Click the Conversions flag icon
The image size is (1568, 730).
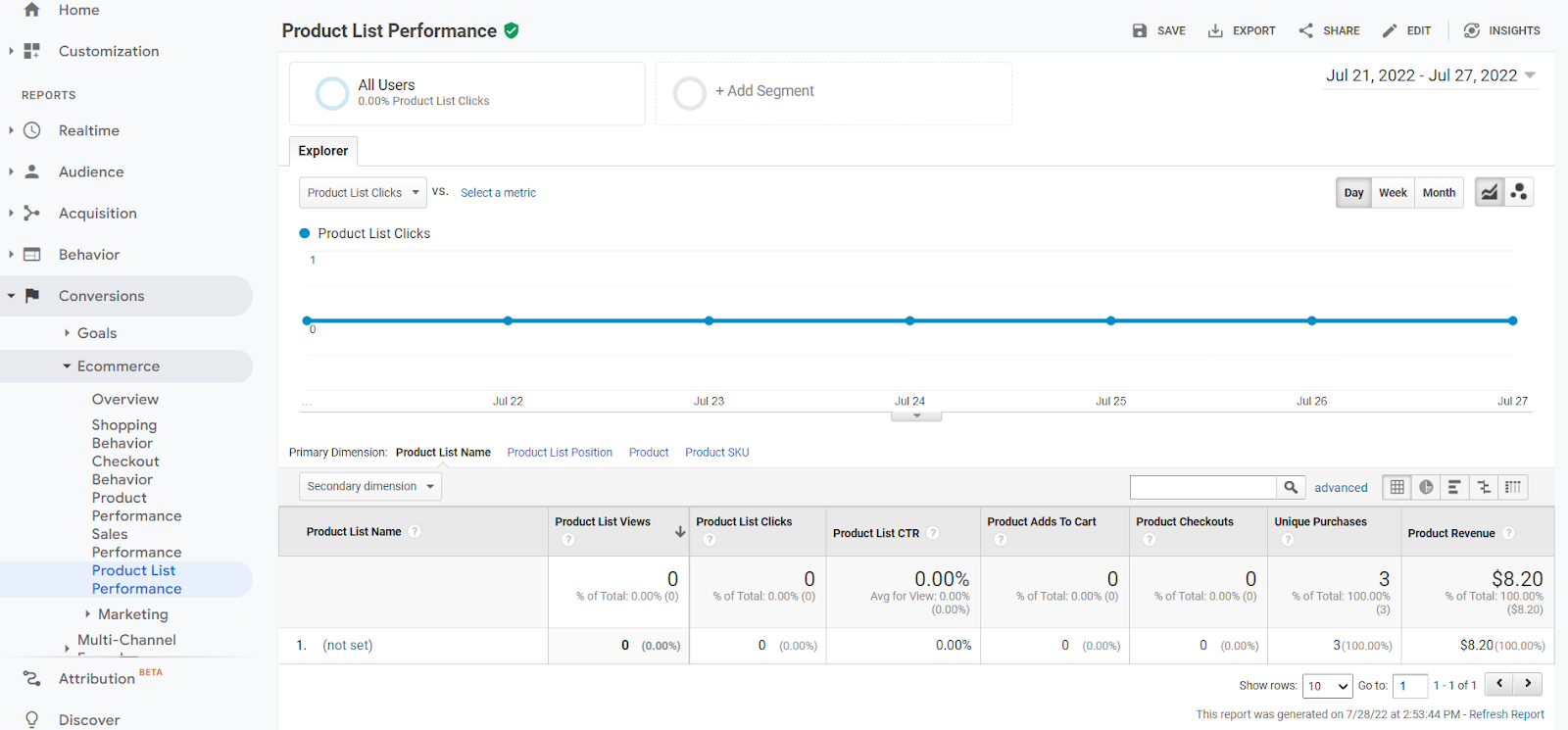click(x=31, y=296)
